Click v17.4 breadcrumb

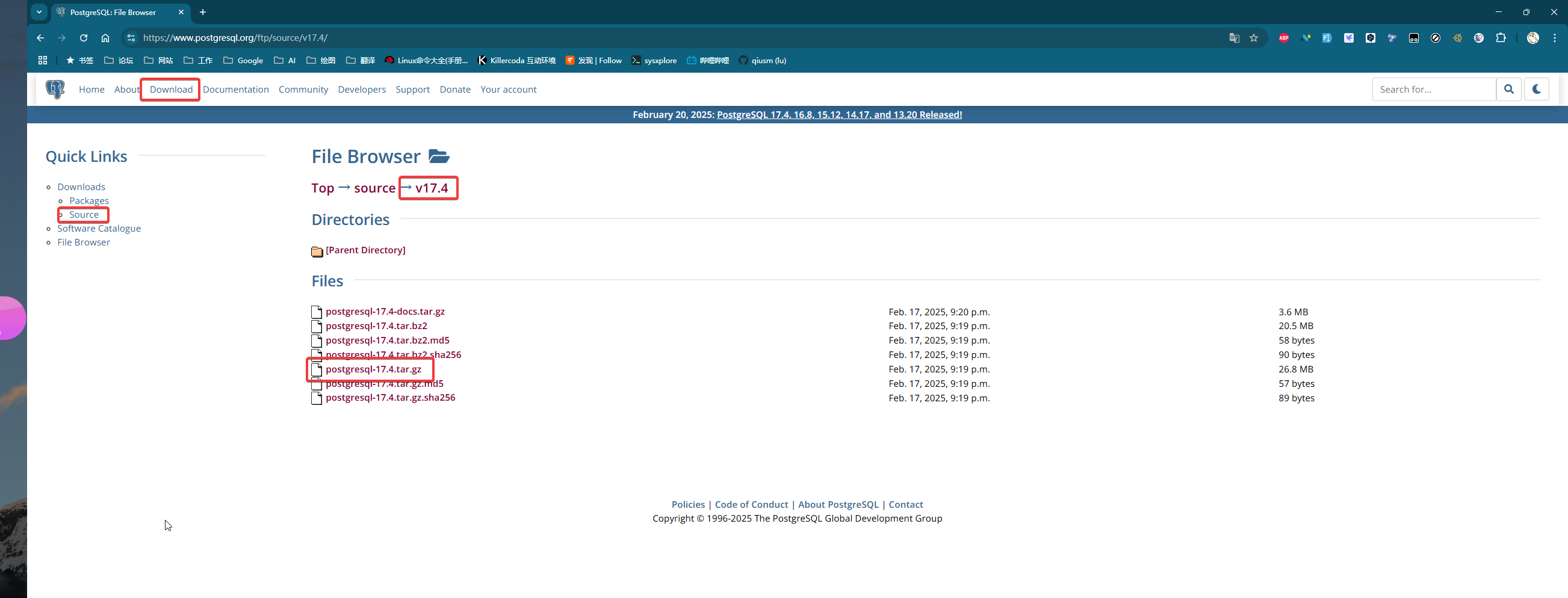432,188
